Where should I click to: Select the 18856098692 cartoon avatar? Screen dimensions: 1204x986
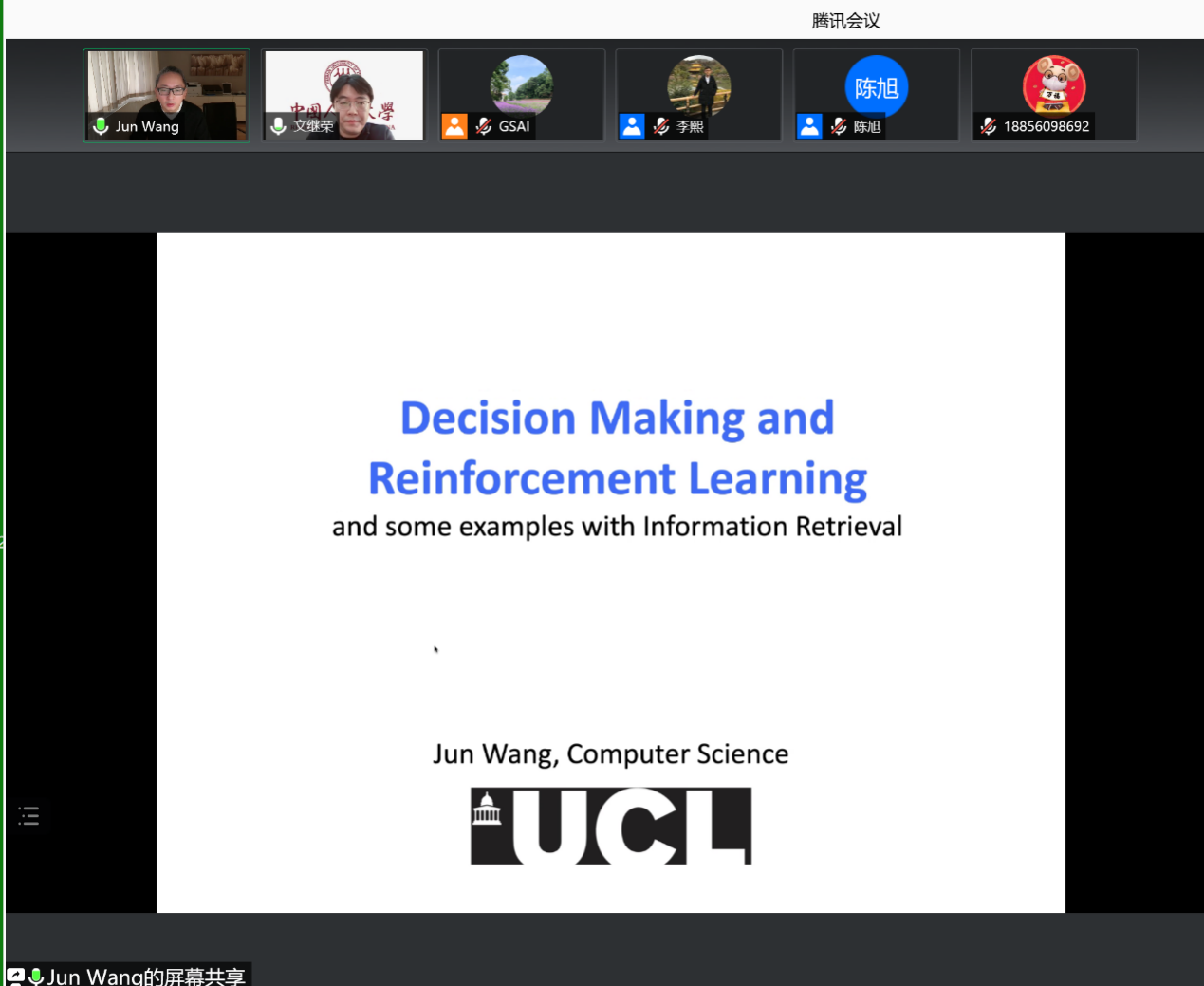[x=1054, y=84]
